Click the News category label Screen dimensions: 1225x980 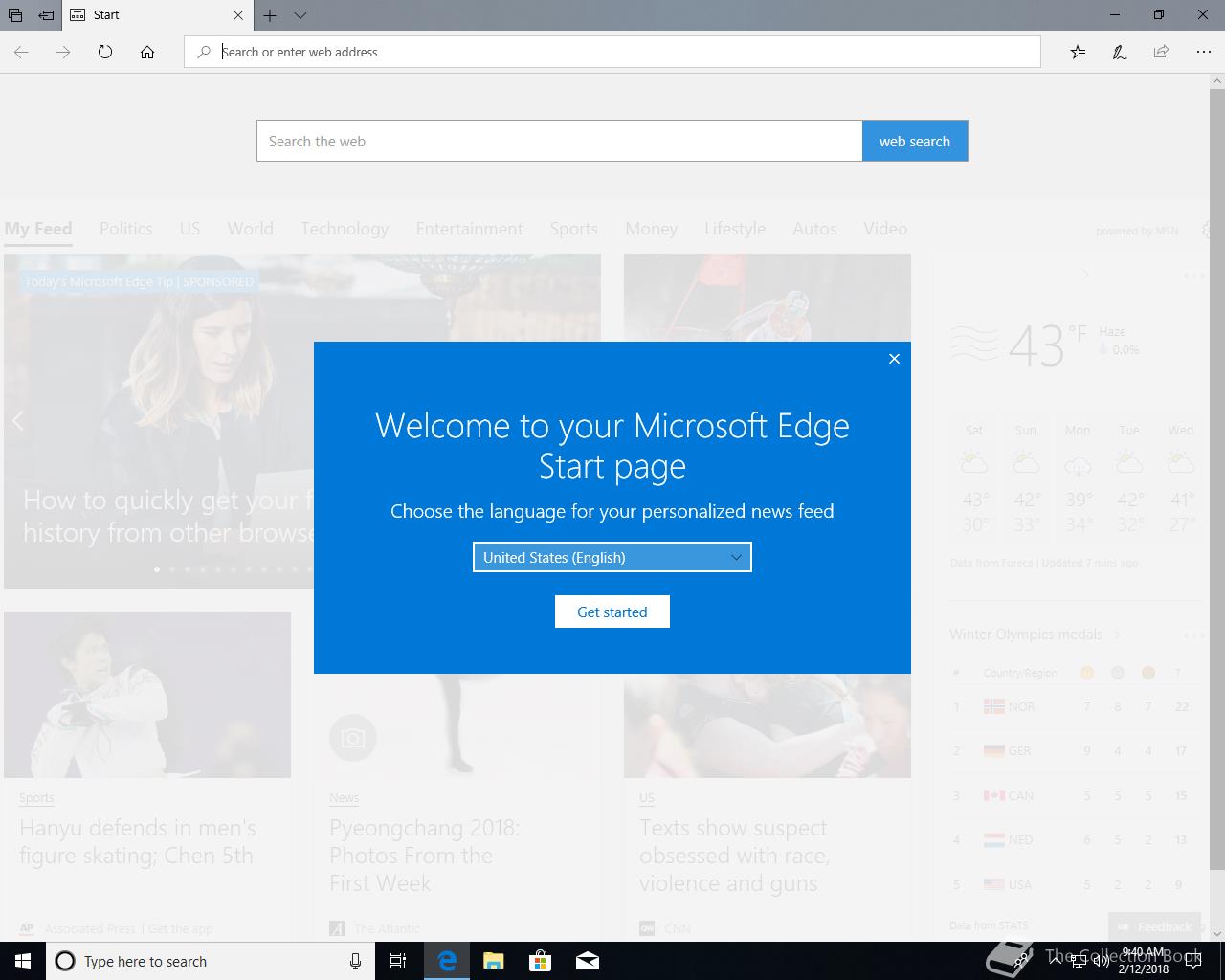point(345,797)
